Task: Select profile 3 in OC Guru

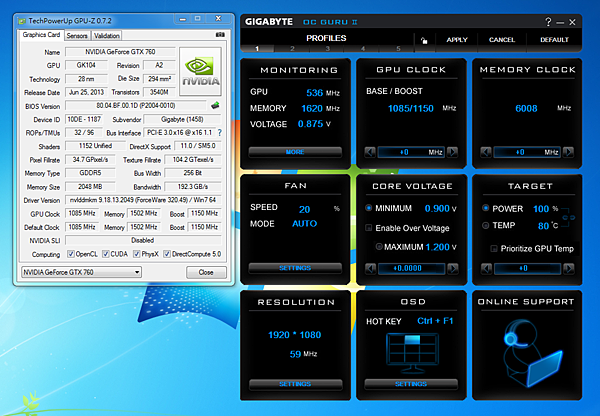Action: [328, 49]
